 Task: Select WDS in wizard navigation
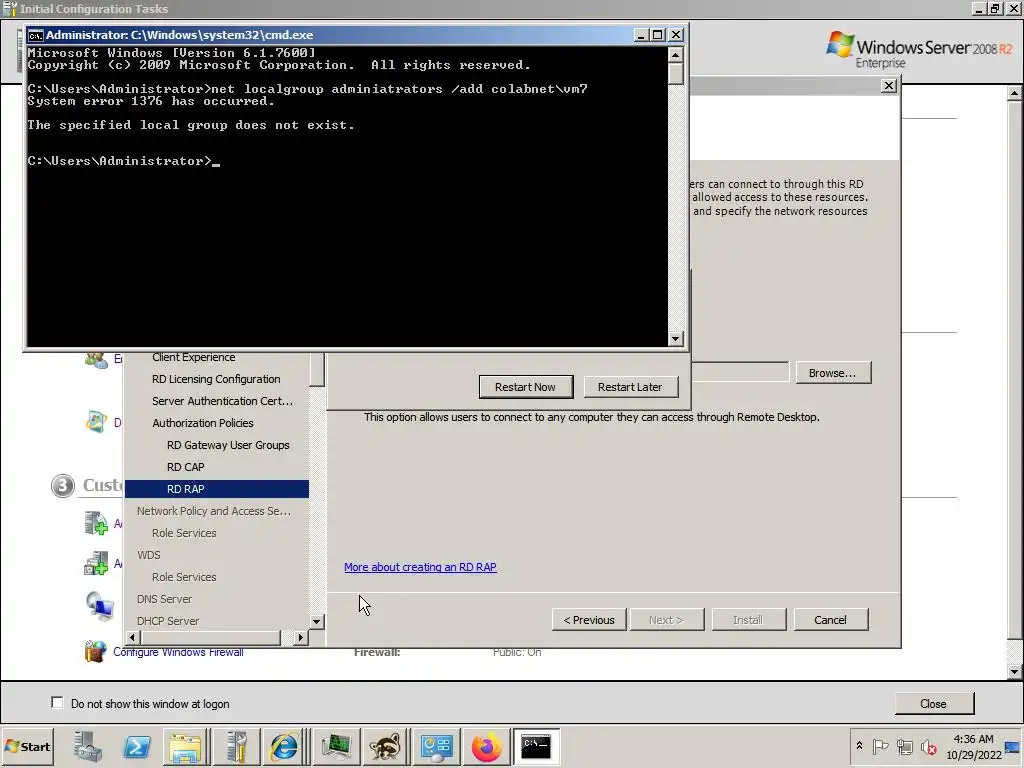148,555
